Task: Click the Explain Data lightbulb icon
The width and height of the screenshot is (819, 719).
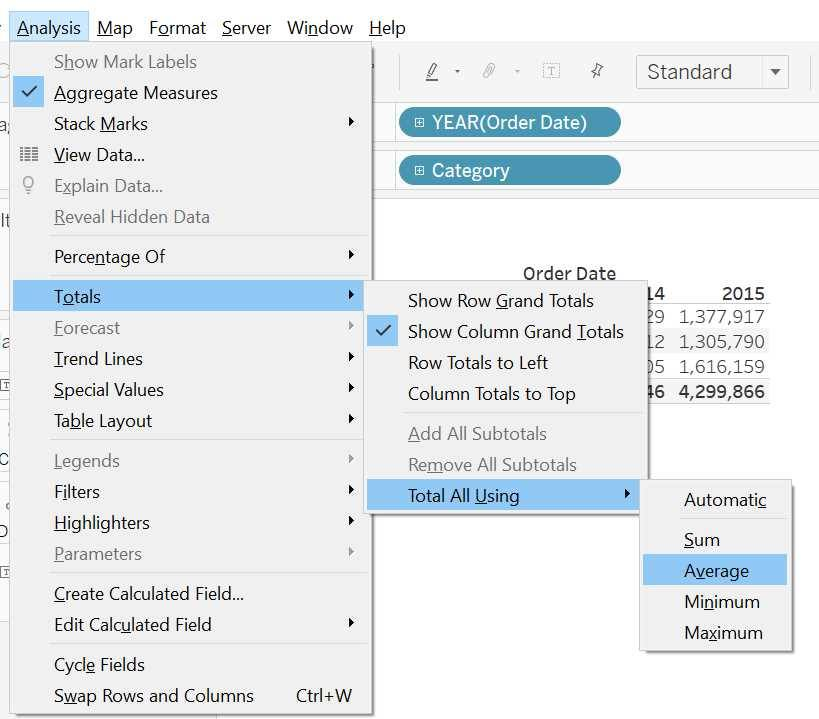Action: coord(29,186)
